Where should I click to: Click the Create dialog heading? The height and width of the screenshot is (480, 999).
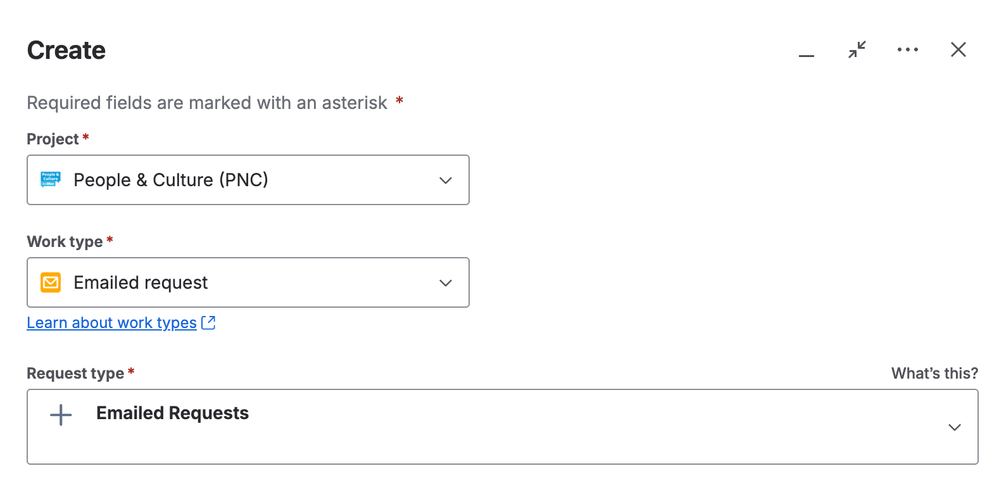tap(66, 51)
